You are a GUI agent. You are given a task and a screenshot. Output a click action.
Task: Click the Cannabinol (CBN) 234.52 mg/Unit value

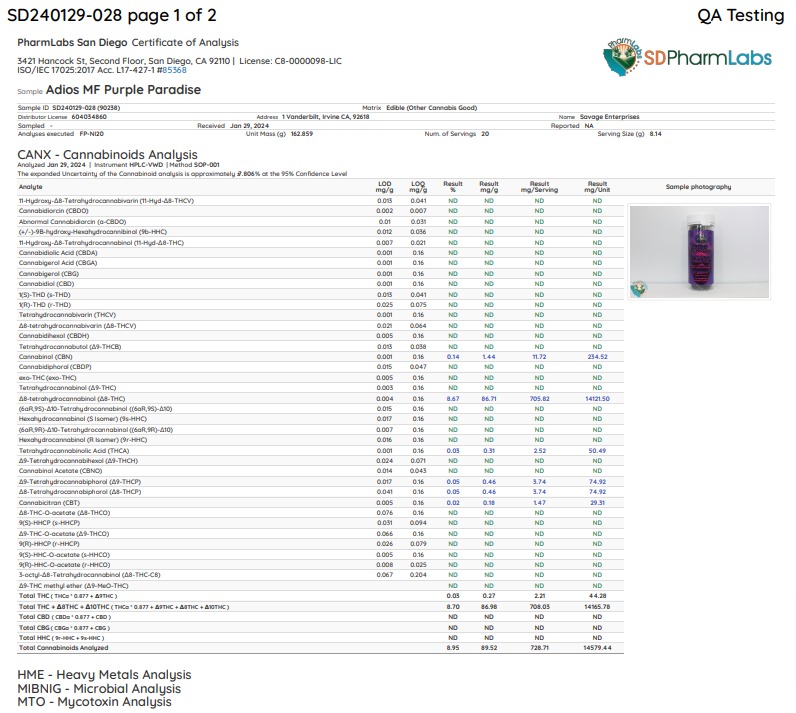click(x=598, y=357)
